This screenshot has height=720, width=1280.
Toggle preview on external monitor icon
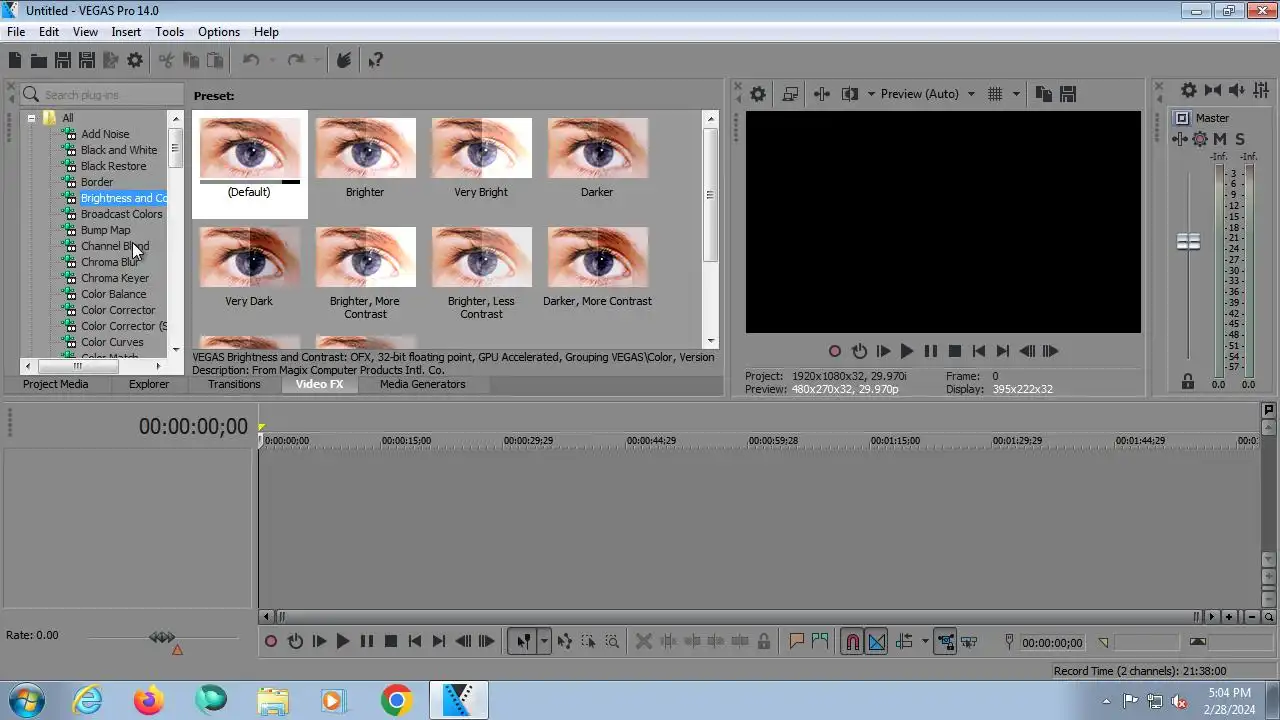(790, 94)
